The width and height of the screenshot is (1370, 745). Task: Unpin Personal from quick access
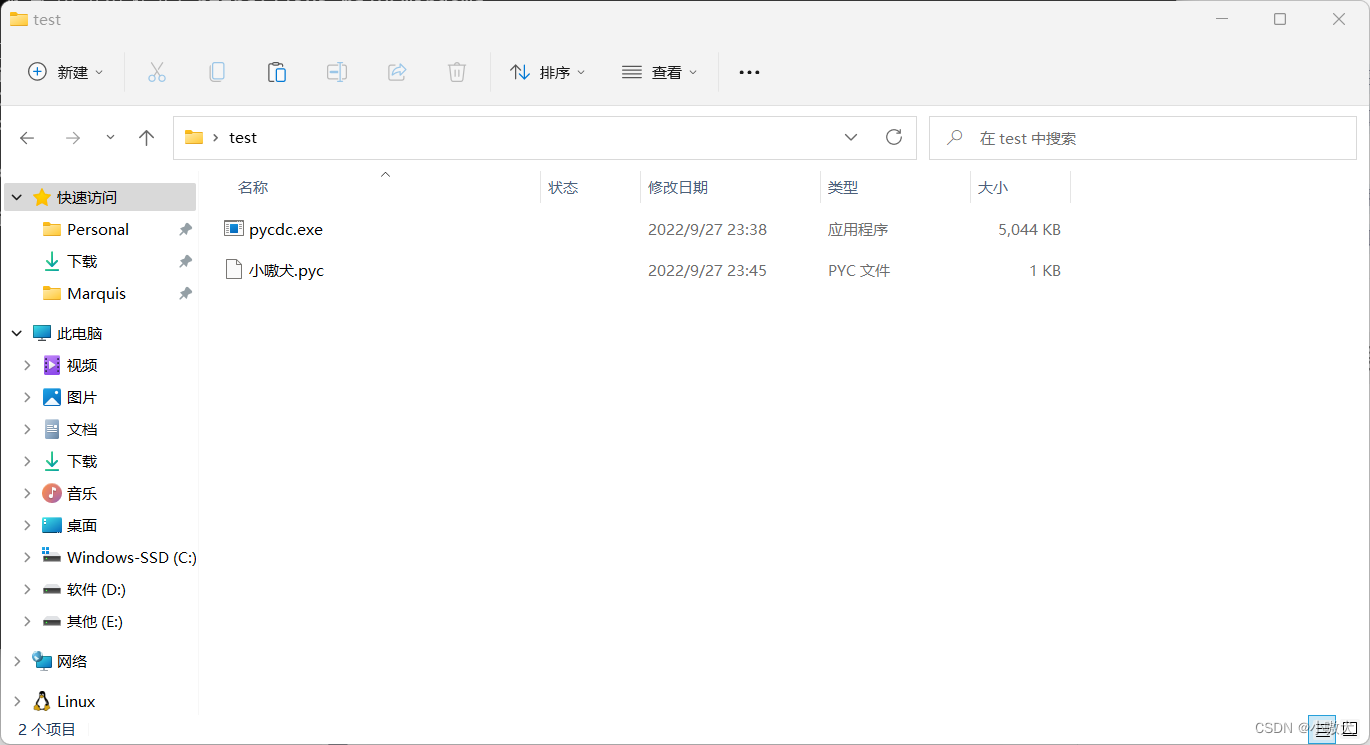coord(185,229)
